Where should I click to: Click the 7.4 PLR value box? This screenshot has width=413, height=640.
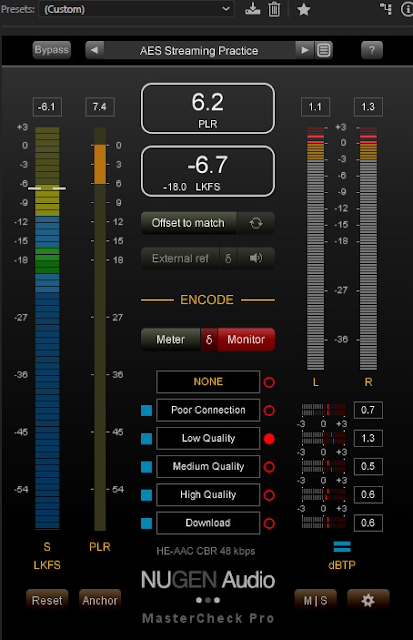[100, 107]
